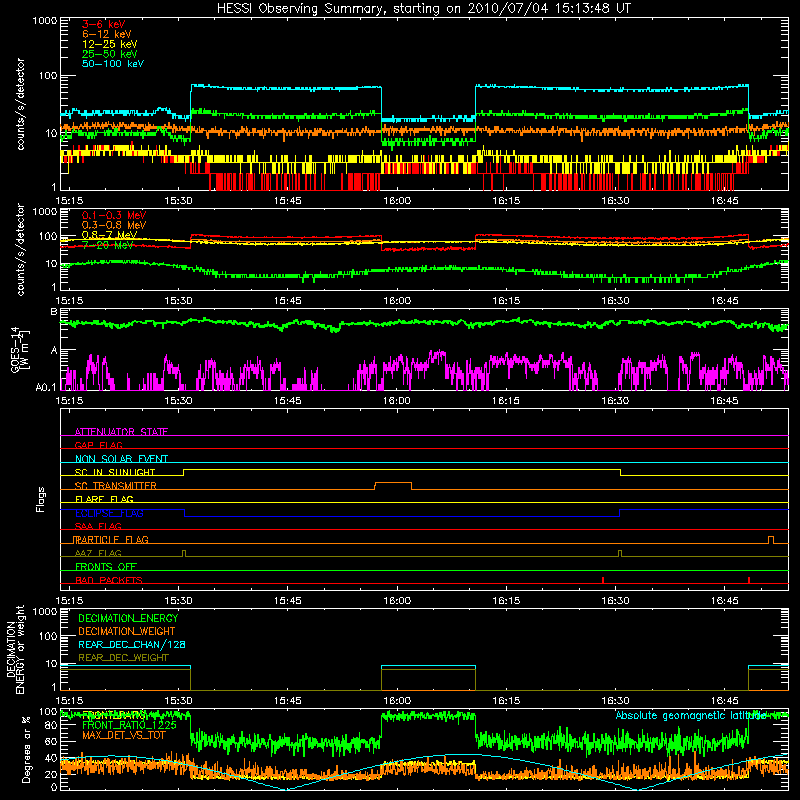The width and height of the screenshot is (800, 800).
Task: Click the FRONT_RATIO_1225 legend label
Action: 129,725
